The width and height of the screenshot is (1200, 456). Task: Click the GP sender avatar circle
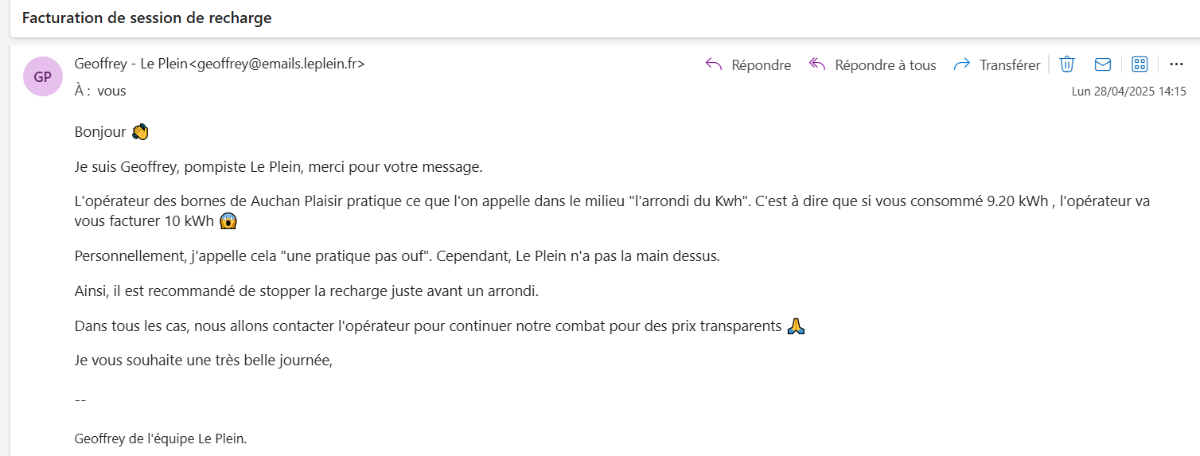[x=43, y=76]
